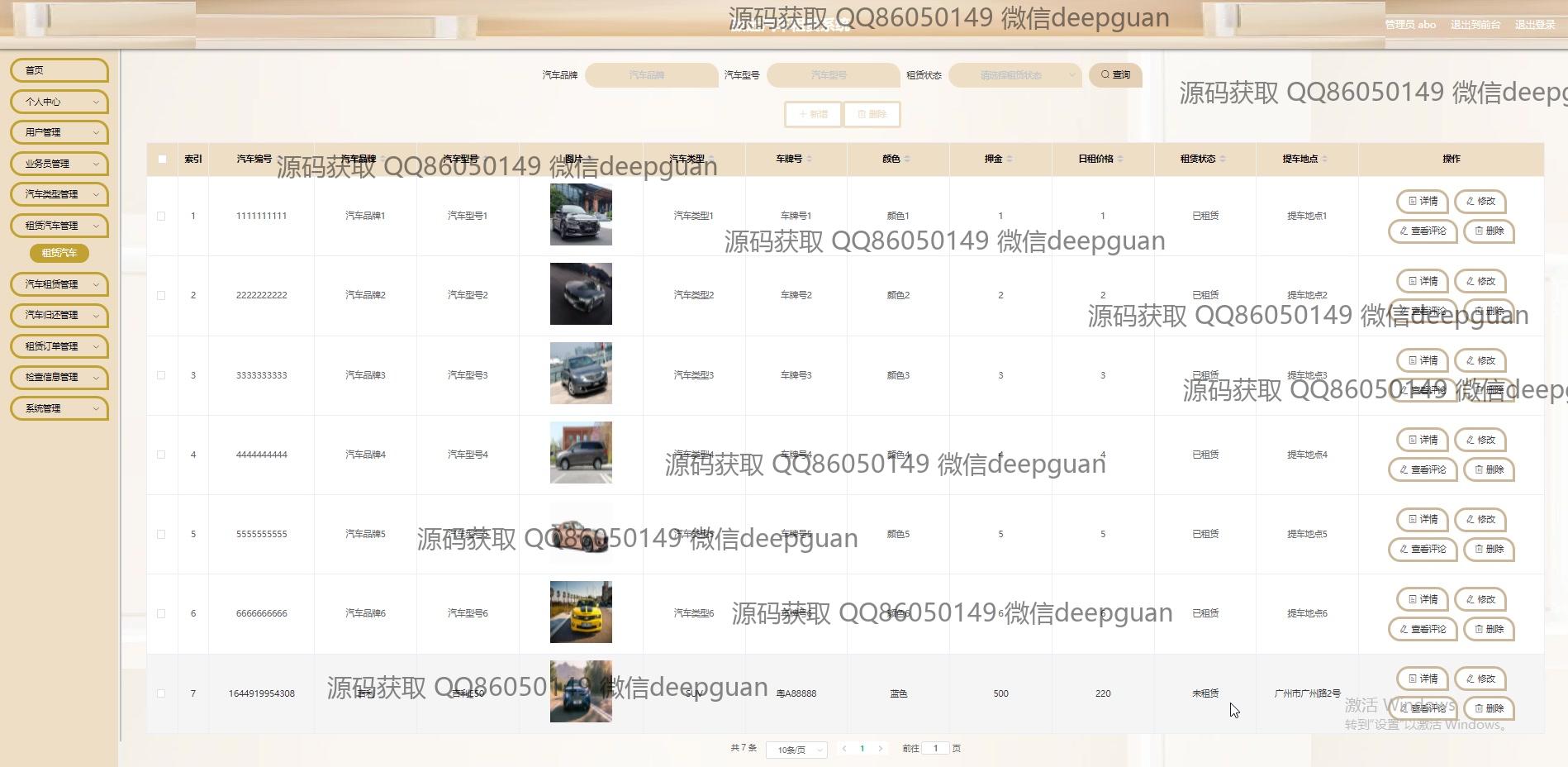Click the 退出登录 logout link
Viewport: 1568px width, 767px height.
[x=1534, y=25]
